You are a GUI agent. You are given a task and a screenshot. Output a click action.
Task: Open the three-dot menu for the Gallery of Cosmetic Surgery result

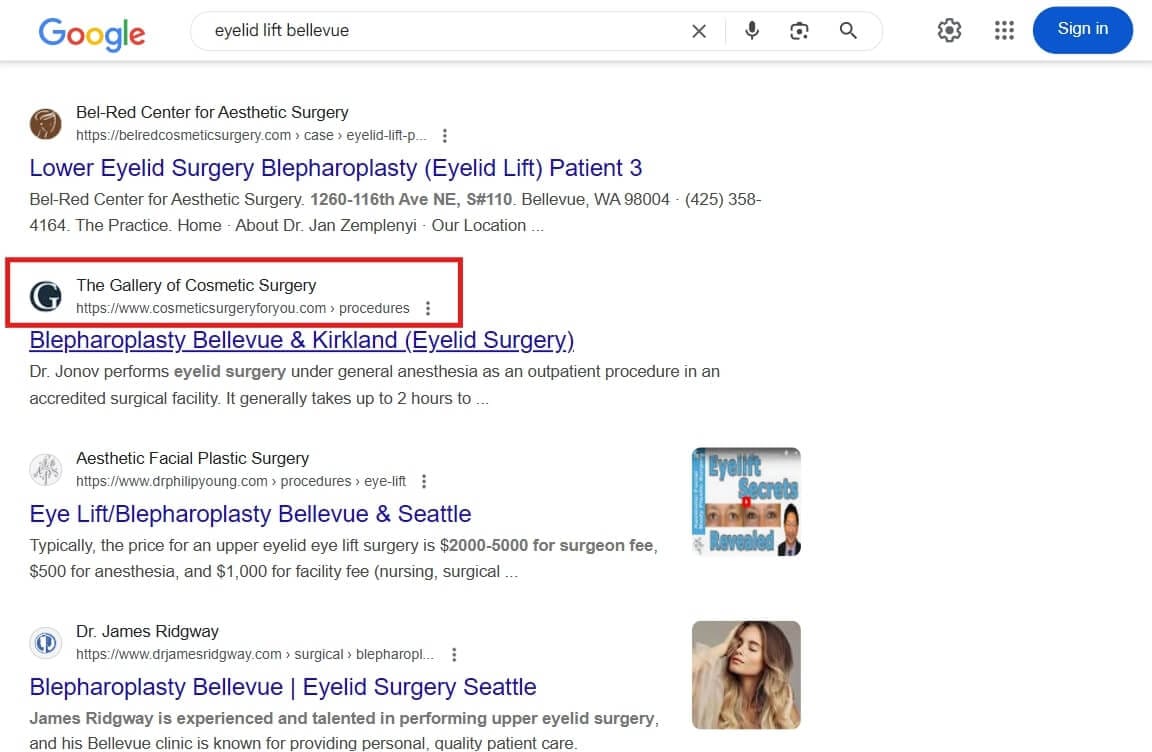(428, 308)
